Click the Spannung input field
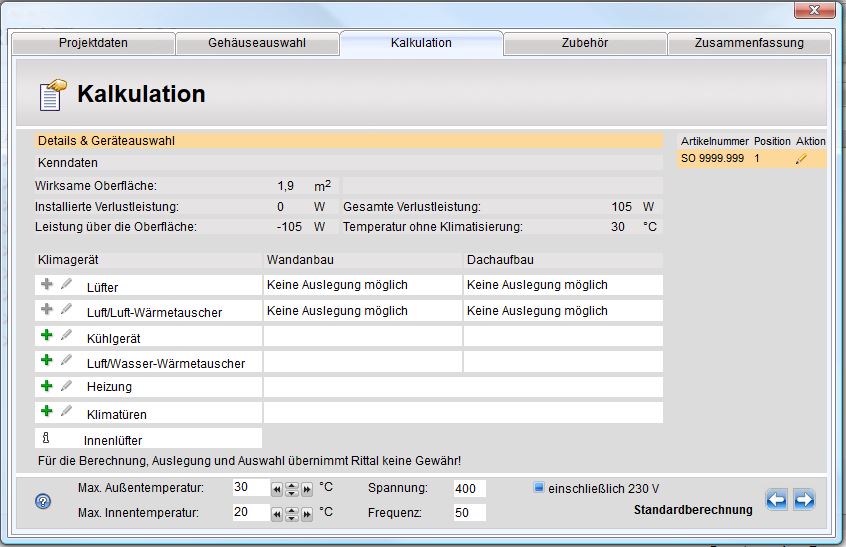Screen dimensions: 846x547 coord(468,488)
